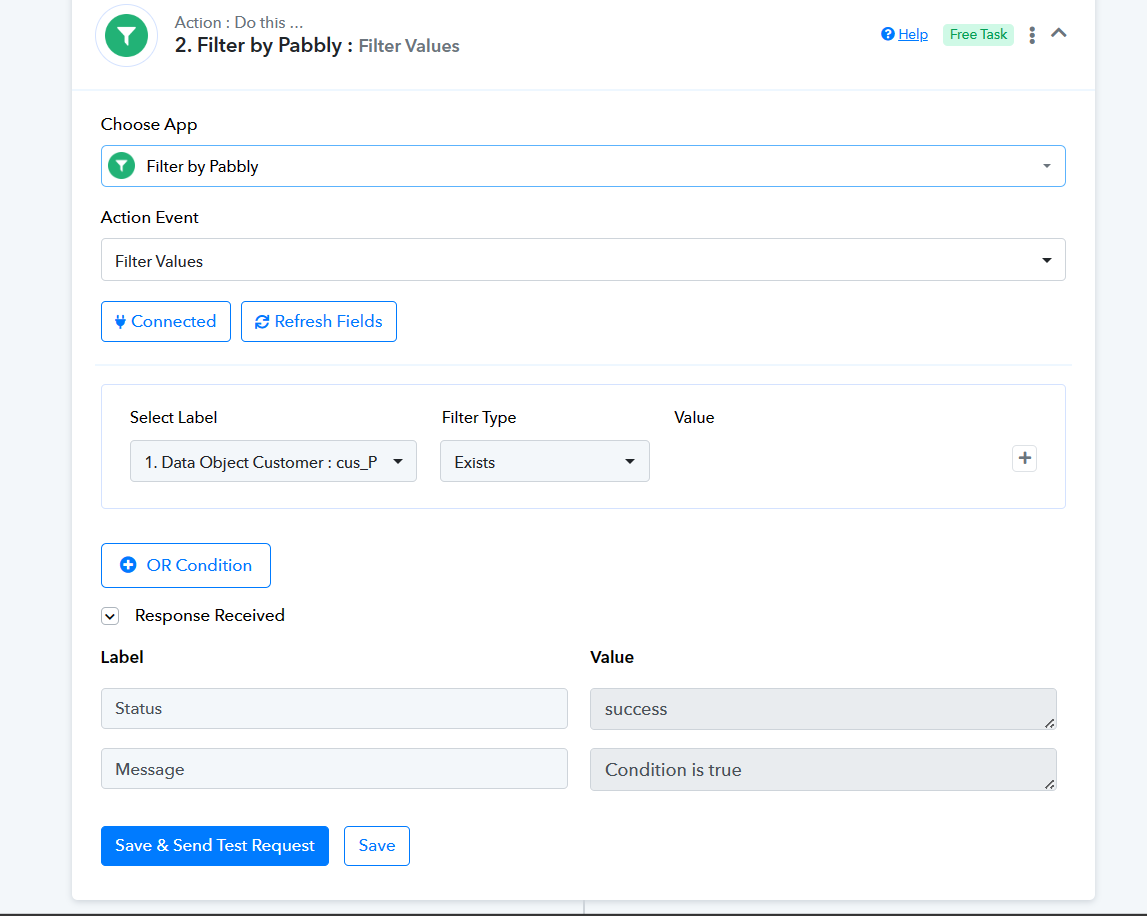This screenshot has width=1147, height=916.
Task: Add an OR Condition
Action: pyautogui.click(x=186, y=565)
